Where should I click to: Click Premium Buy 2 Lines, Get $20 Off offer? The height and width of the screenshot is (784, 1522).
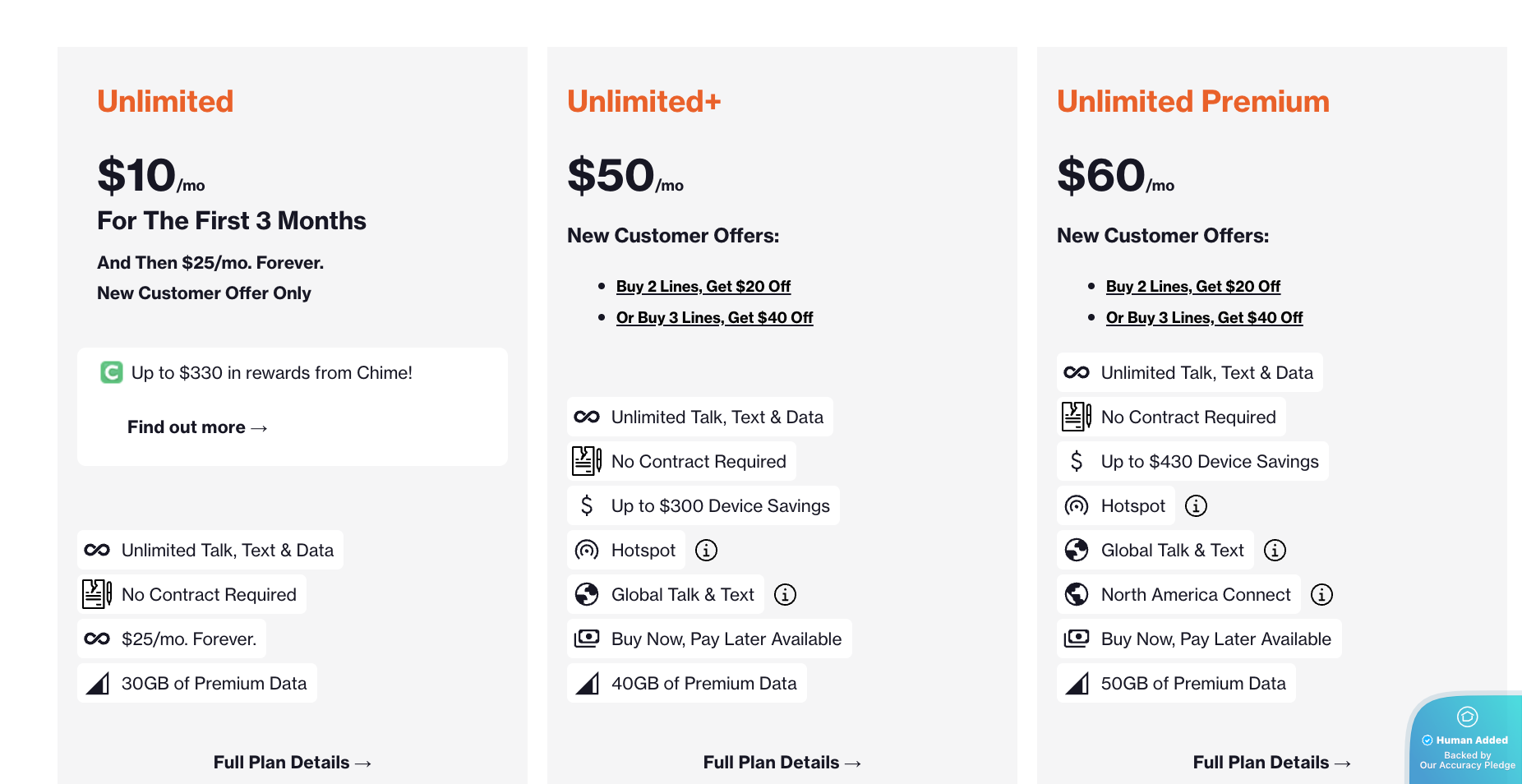click(1193, 286)
